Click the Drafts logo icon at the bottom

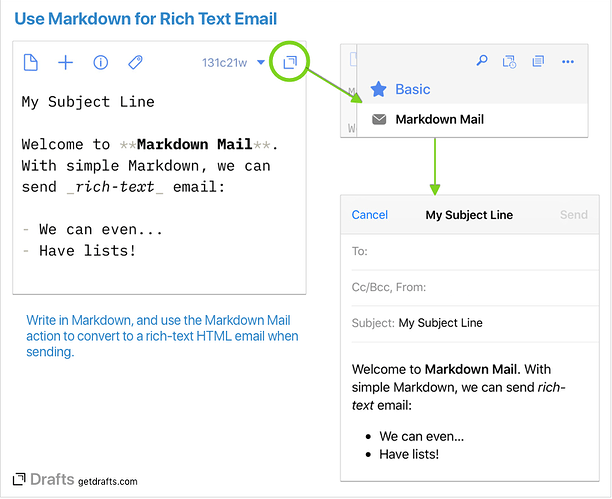tap(19, 479)
